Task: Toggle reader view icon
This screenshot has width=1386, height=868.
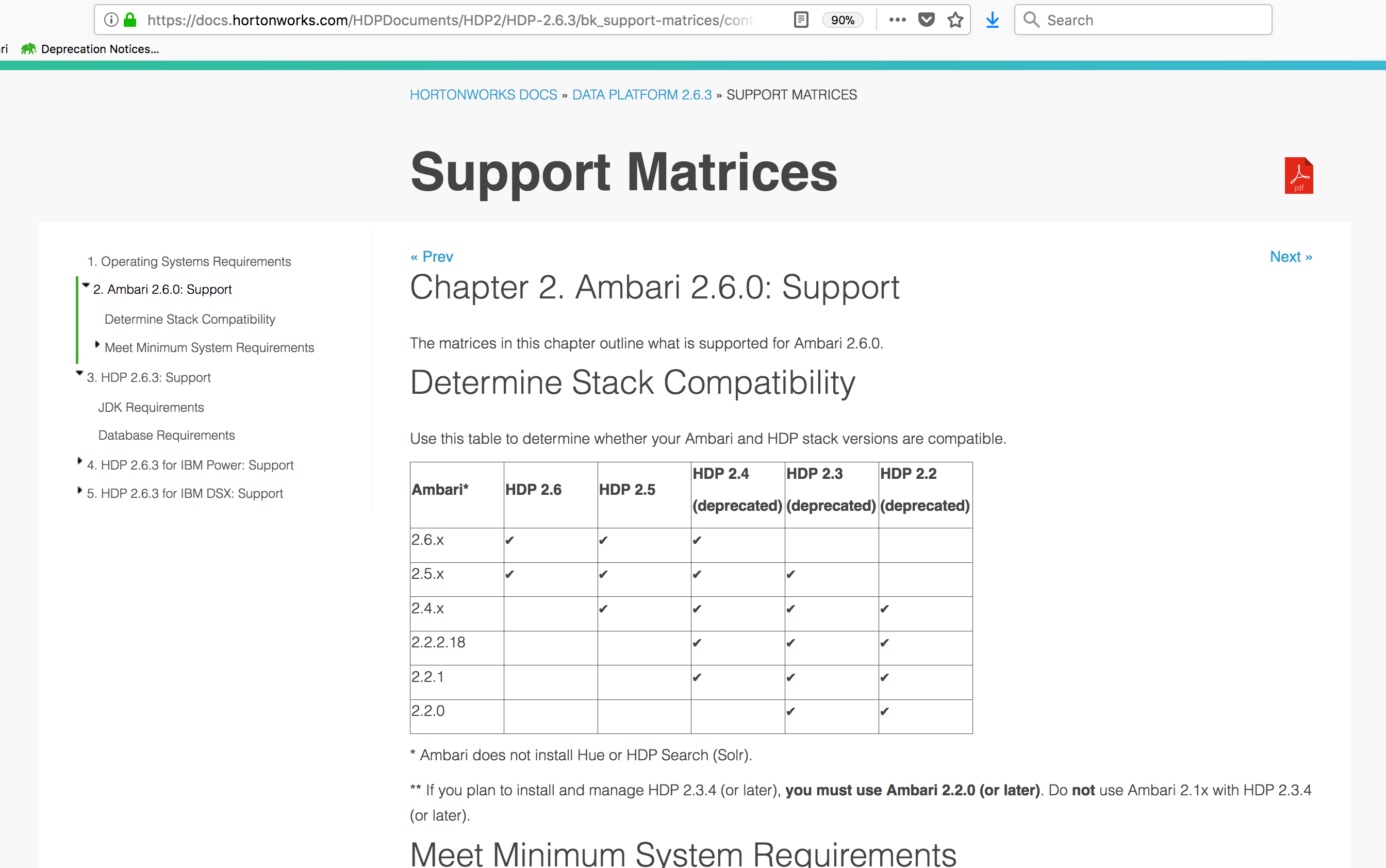Action: pyautogui.click(x=800, y=20)
